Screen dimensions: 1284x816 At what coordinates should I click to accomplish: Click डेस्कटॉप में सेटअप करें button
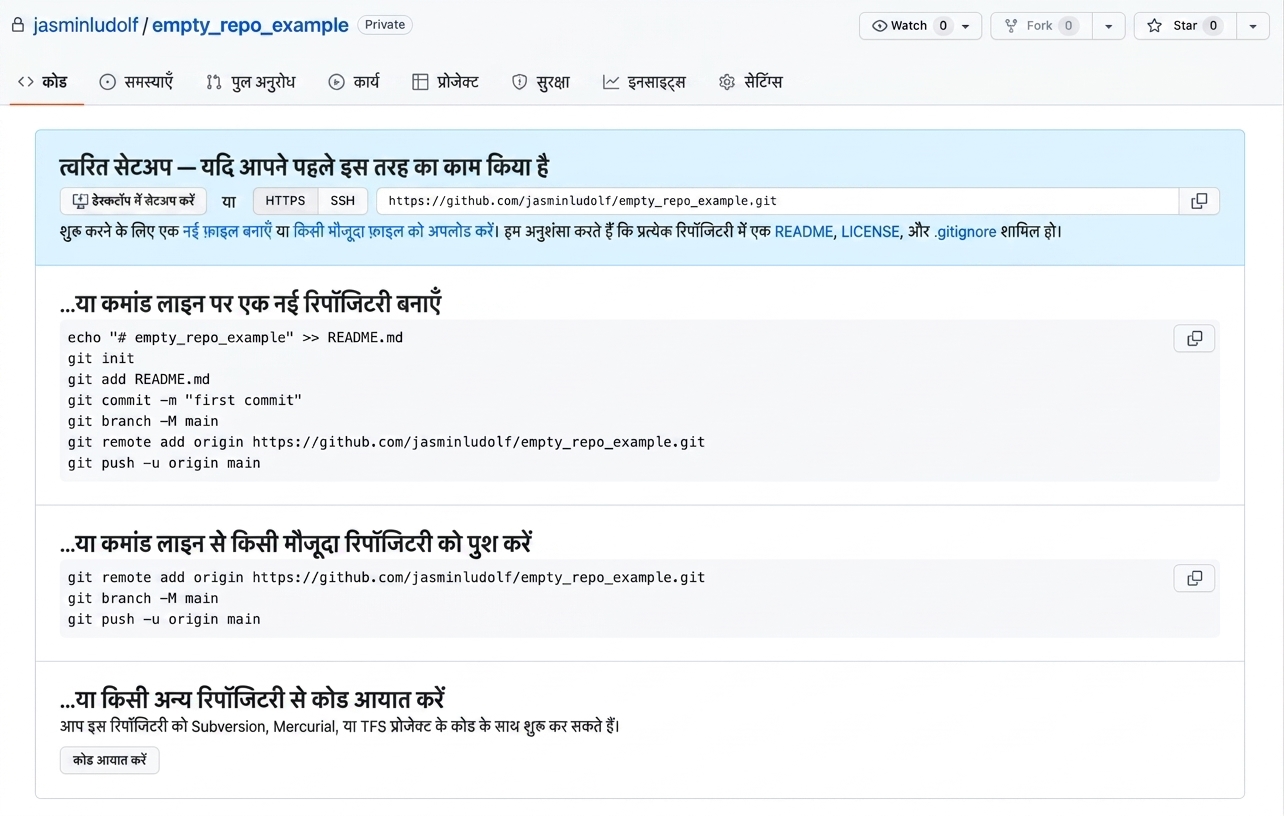133,201
